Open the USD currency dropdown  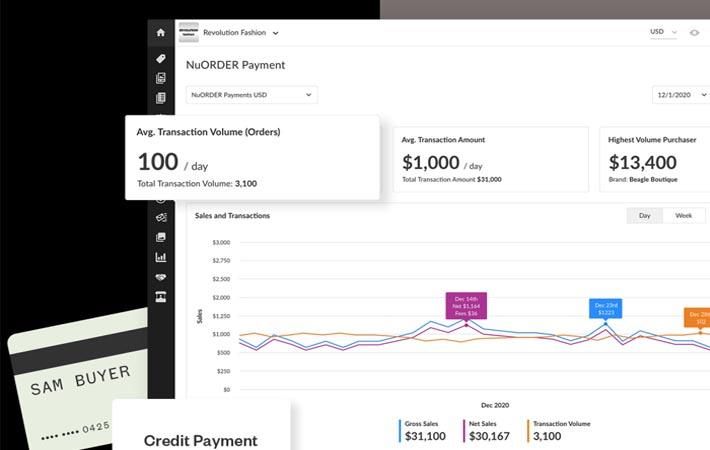pos(663,32)
